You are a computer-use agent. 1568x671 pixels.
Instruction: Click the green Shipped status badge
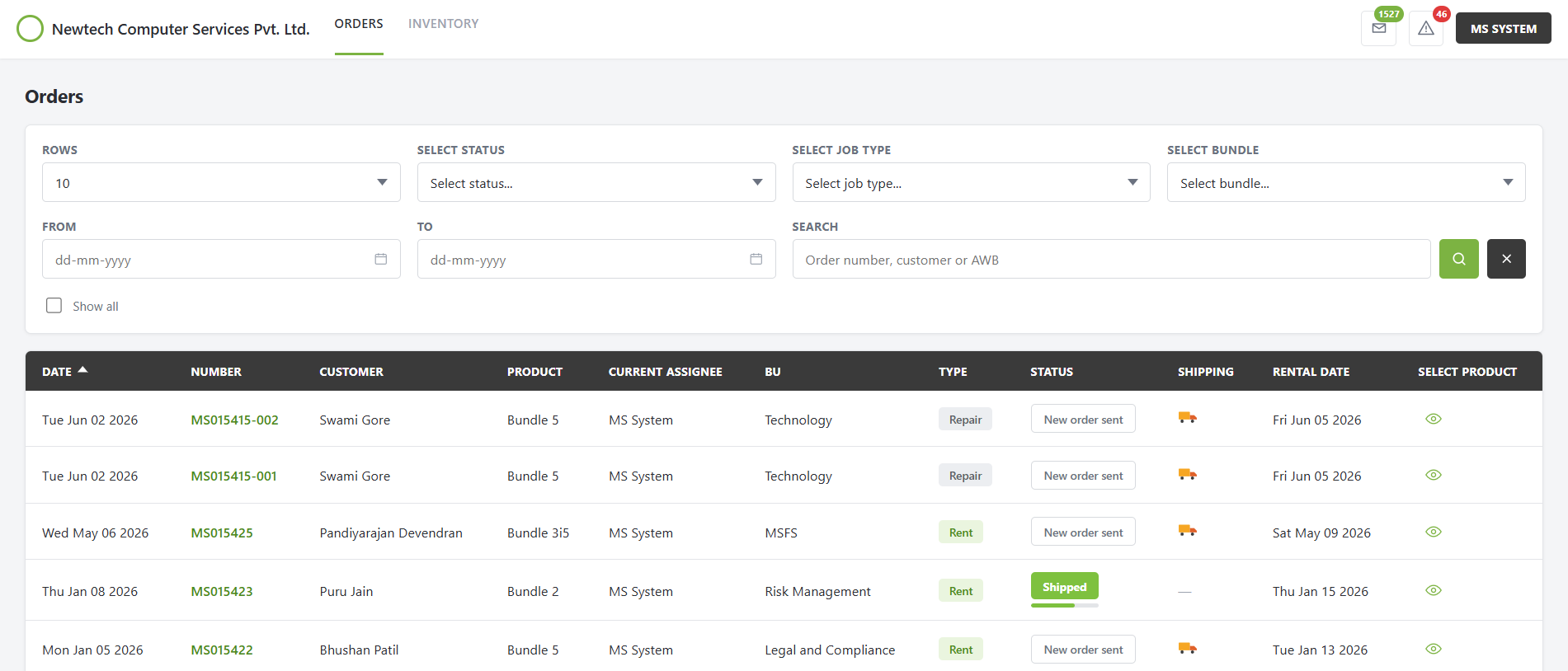pos(1064,586)
